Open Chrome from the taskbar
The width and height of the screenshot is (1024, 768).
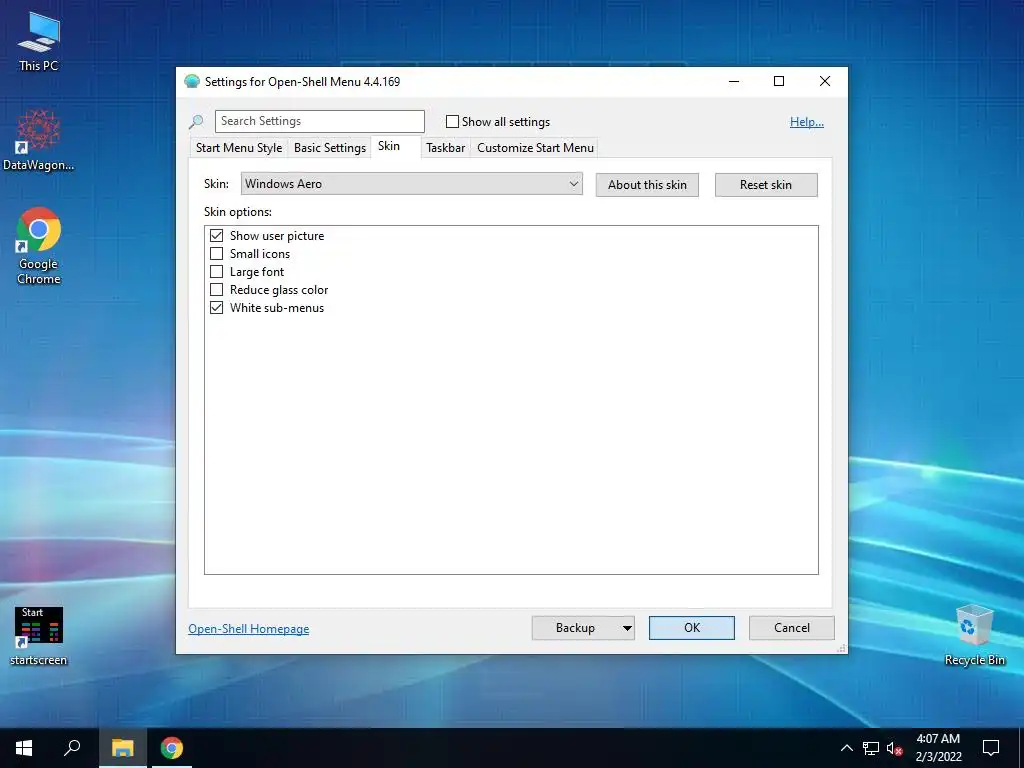(172, 748)
